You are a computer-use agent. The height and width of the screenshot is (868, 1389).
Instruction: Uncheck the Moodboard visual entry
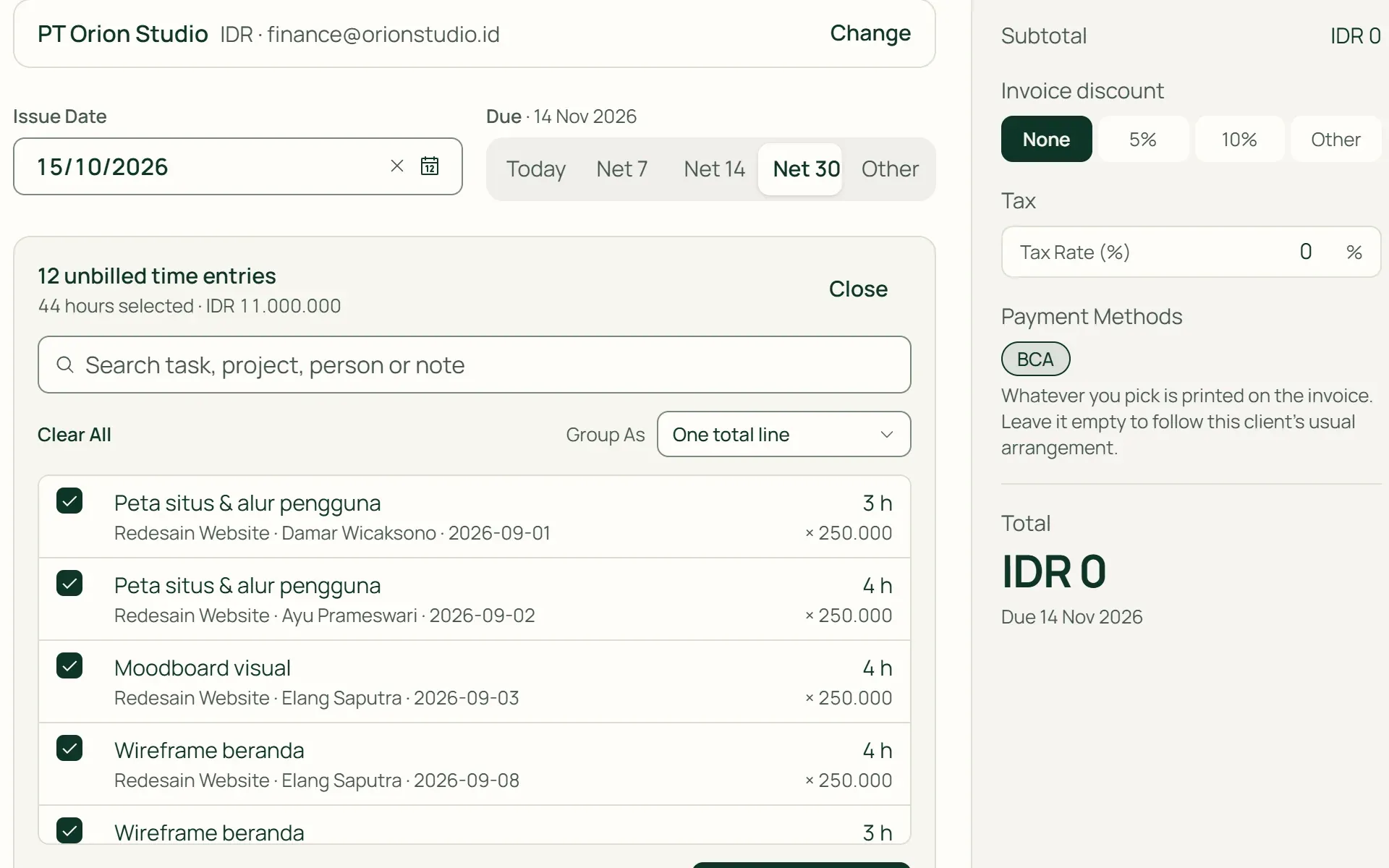[x=69, y=665]
